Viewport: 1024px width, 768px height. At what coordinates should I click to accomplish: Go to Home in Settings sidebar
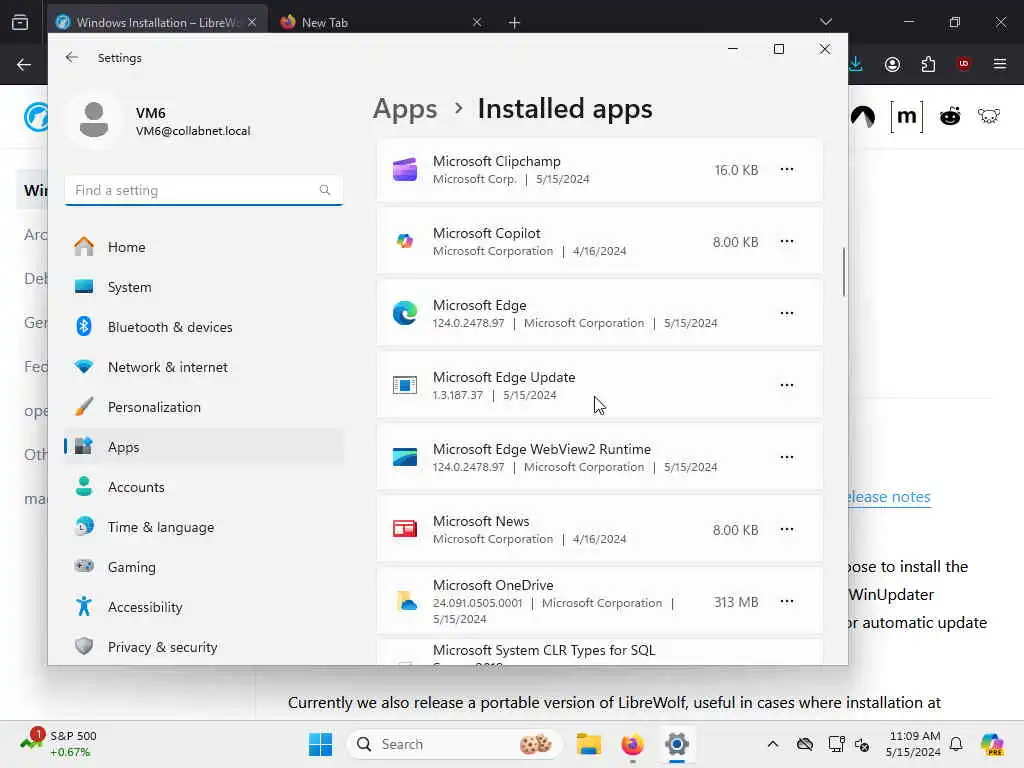click(204, 247)
